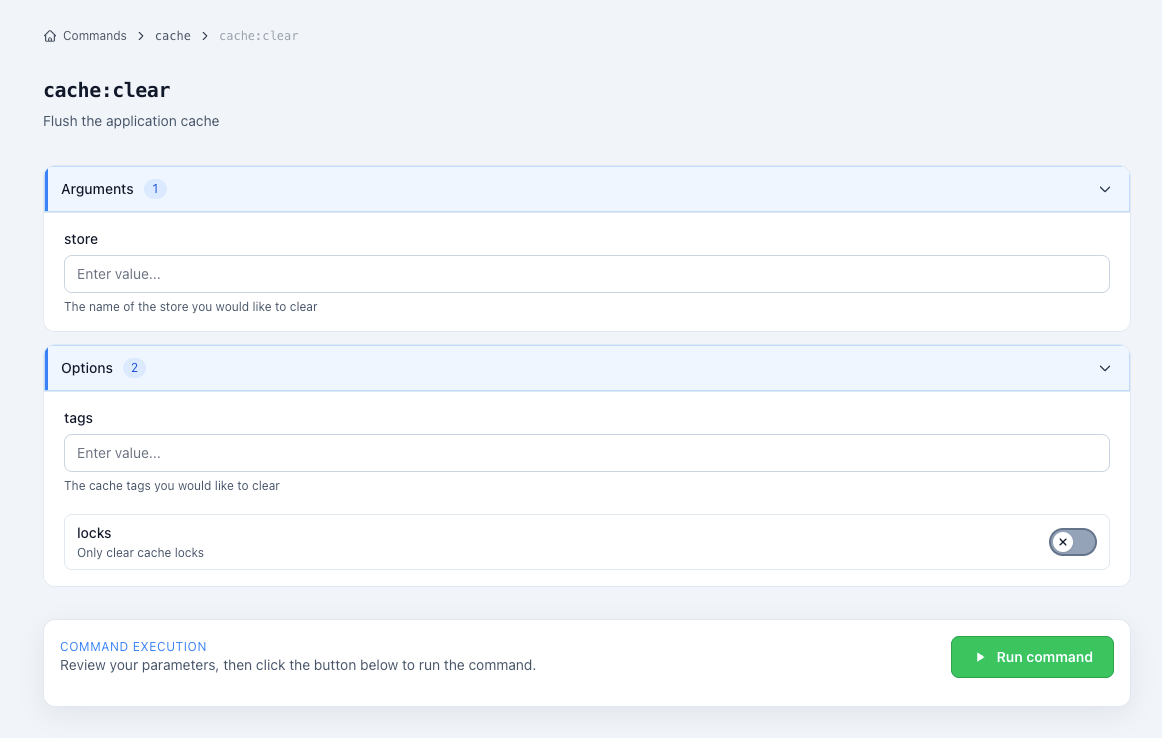Click the home icon in the breadcrumb
Viewport: 1162px width, 738px height.
[x=50, y=36]
